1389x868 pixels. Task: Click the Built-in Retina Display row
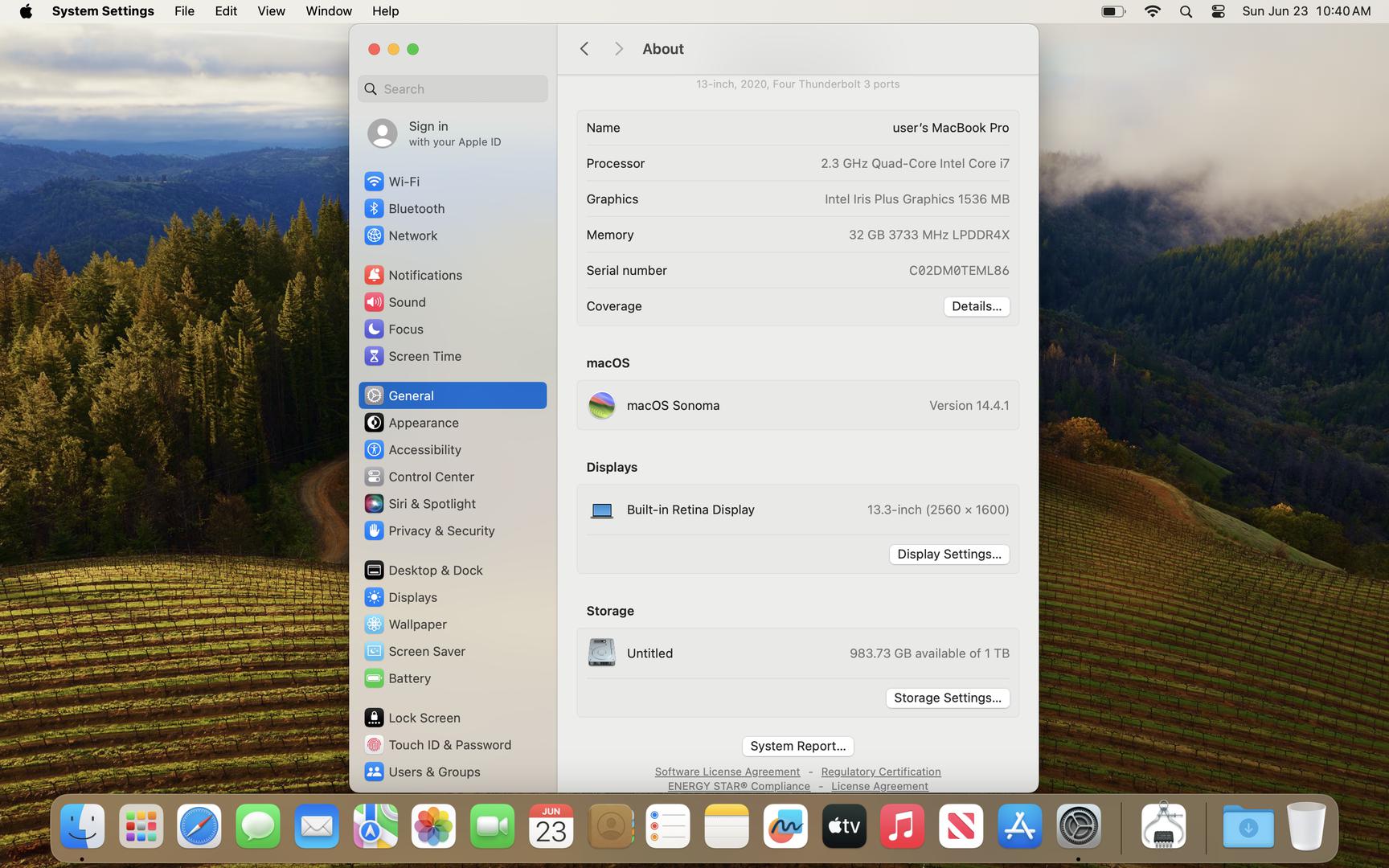click(x=797, y=510)
